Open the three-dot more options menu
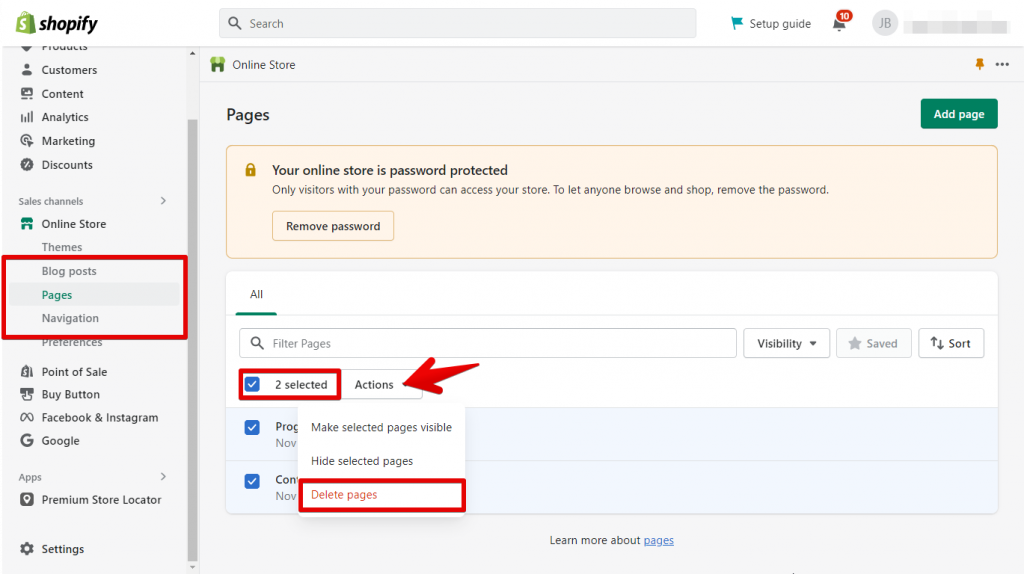1024x574 pixels. pos(1002,65)
